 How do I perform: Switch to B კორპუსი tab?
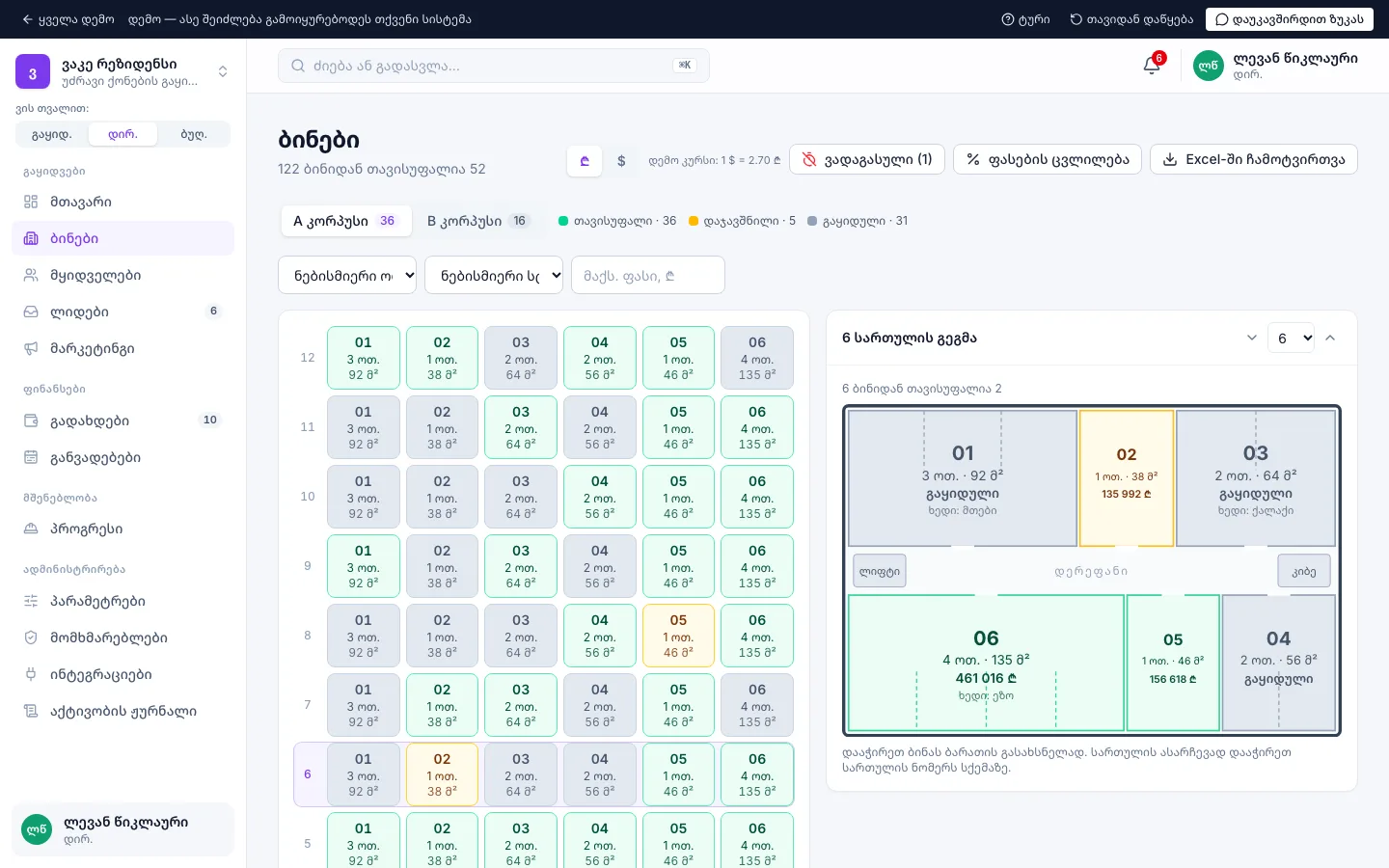pyautogui.click(x=478, y=221)
